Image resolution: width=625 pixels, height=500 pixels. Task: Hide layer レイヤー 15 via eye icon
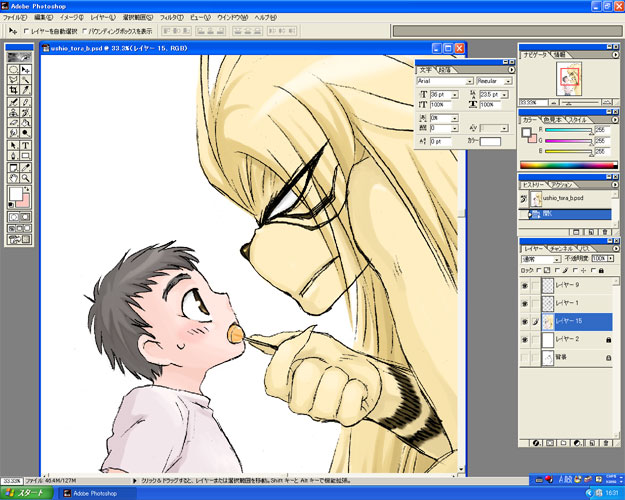525,321
